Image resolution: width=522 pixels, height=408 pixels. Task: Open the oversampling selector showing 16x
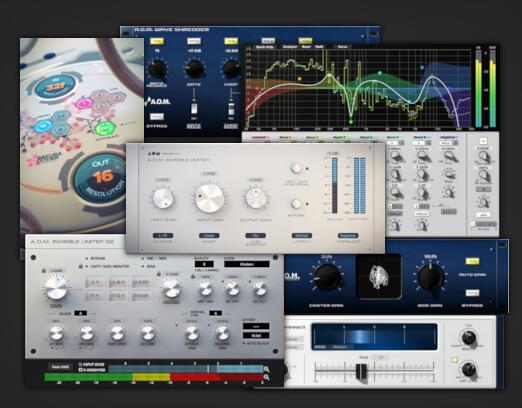[x=255, y=235]
